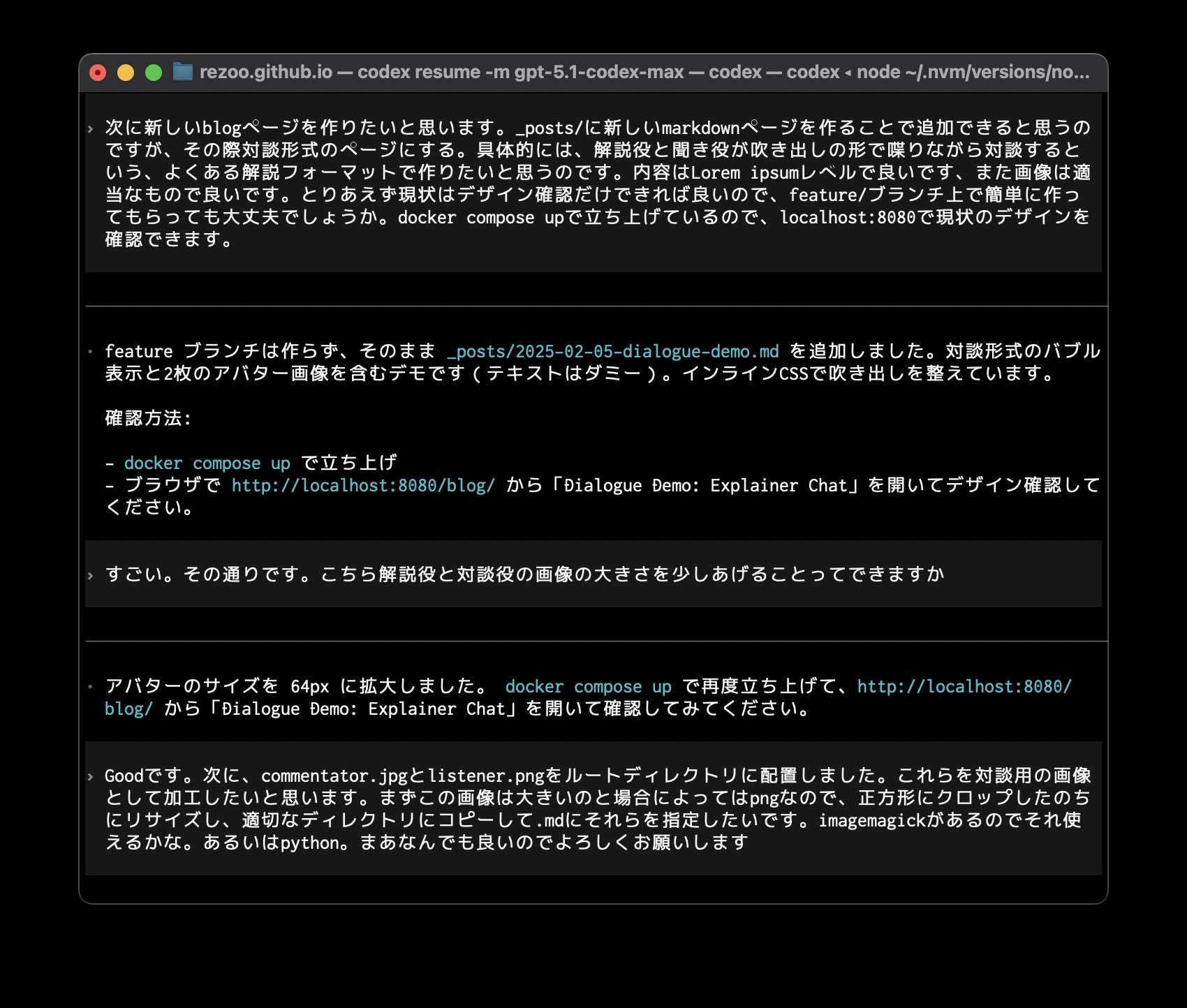
Task: Close the codex terminal window
Action: click(98, 73)
